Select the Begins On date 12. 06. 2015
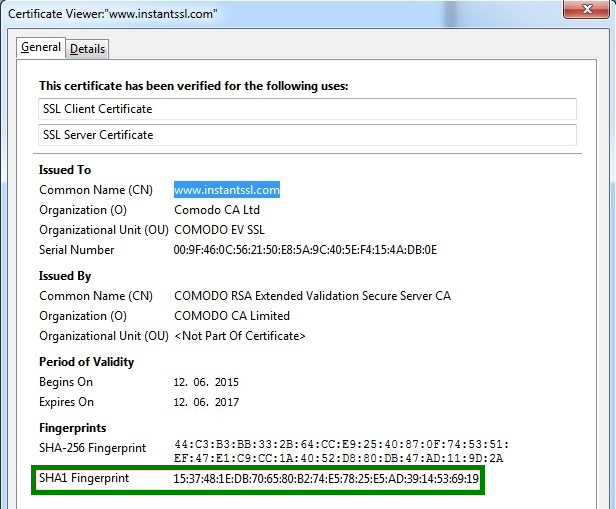The height and width of the screenshot is (509, 616). click(206, 382)
